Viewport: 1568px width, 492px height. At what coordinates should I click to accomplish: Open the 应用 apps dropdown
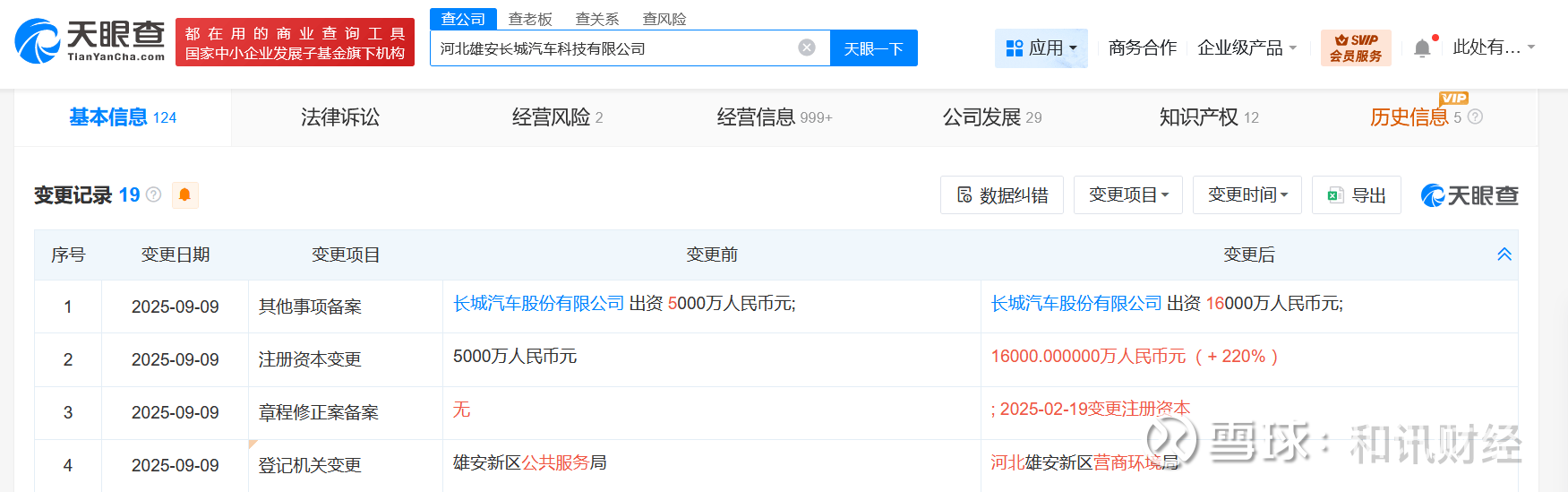point(1041,47)
